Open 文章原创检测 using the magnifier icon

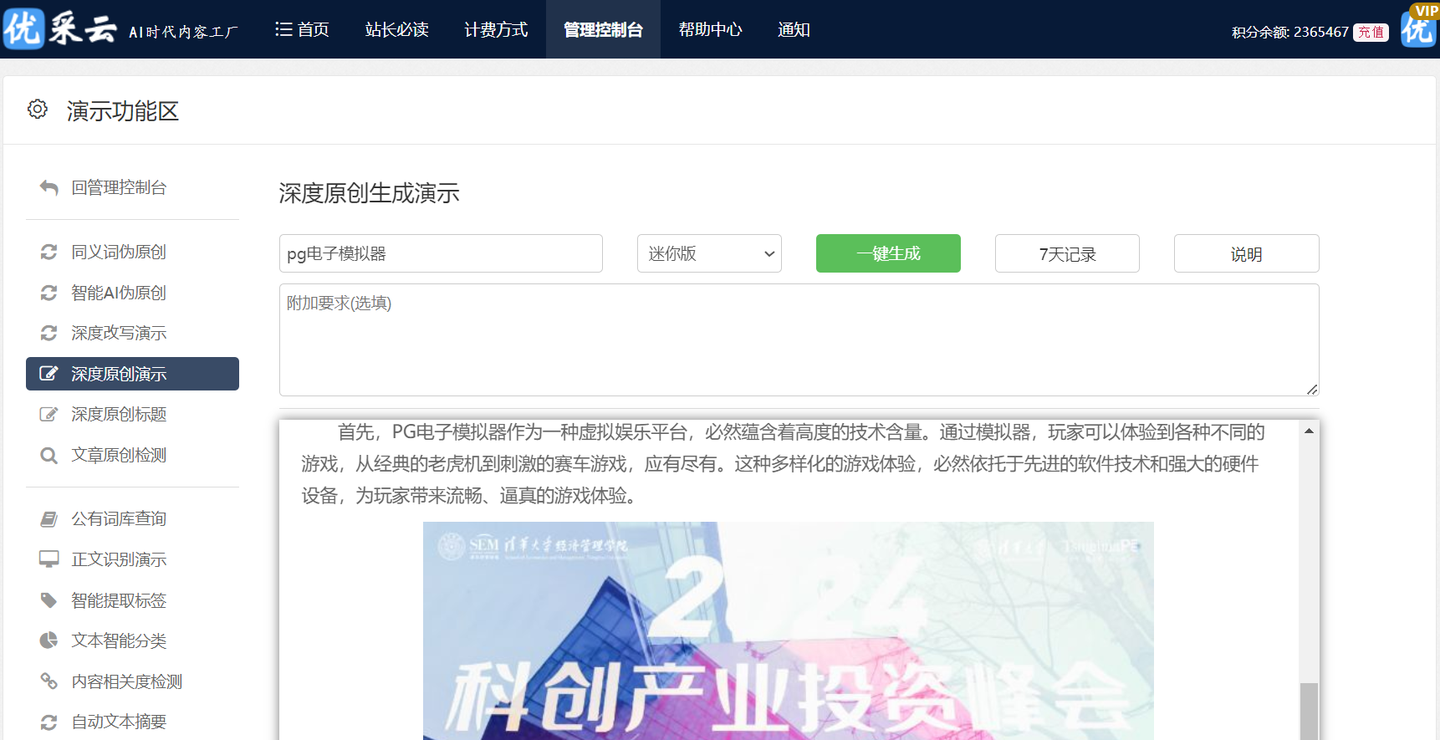pyautogui.click(x=48, y=454)
